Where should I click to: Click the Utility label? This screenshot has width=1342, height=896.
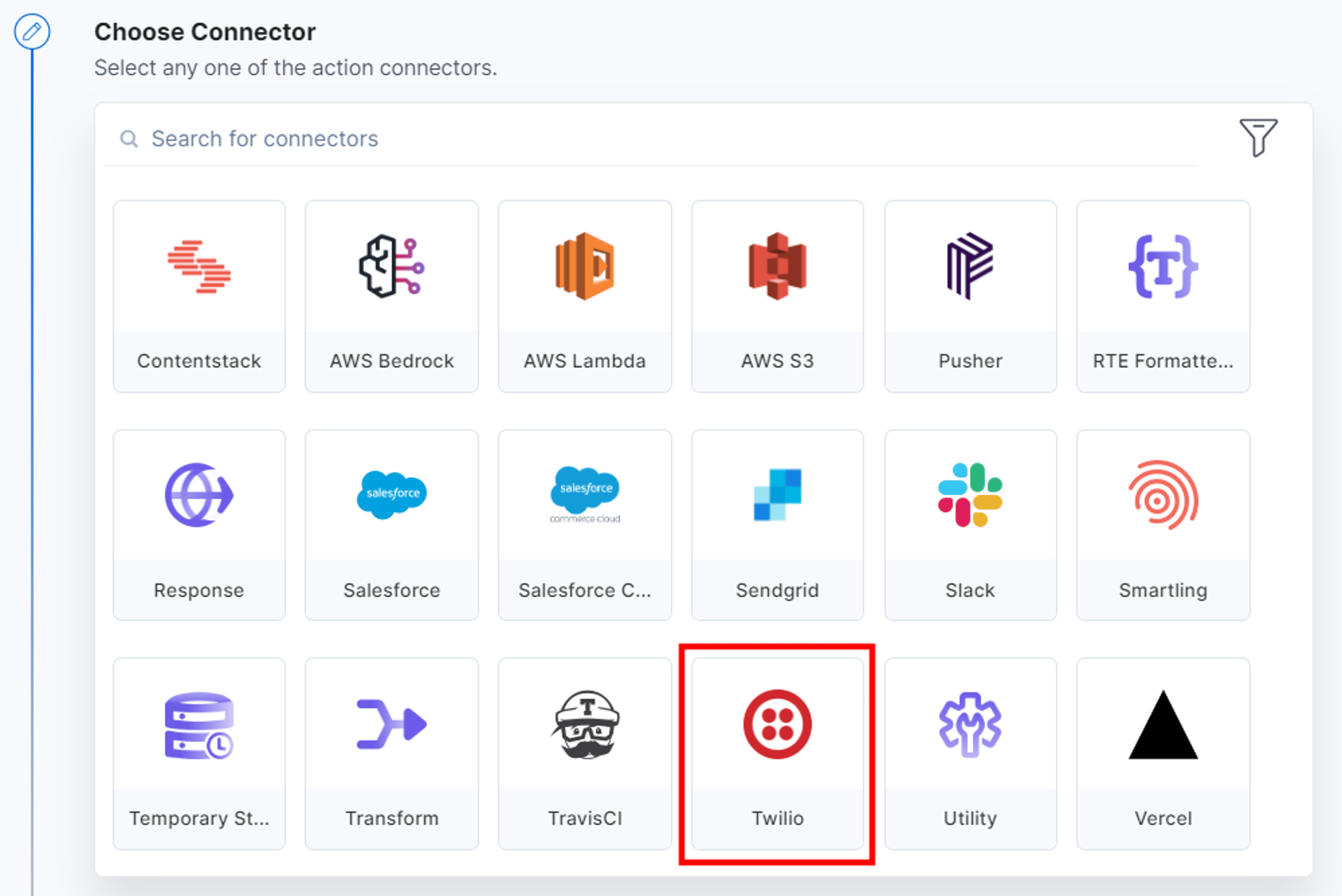tap(970, 818)
